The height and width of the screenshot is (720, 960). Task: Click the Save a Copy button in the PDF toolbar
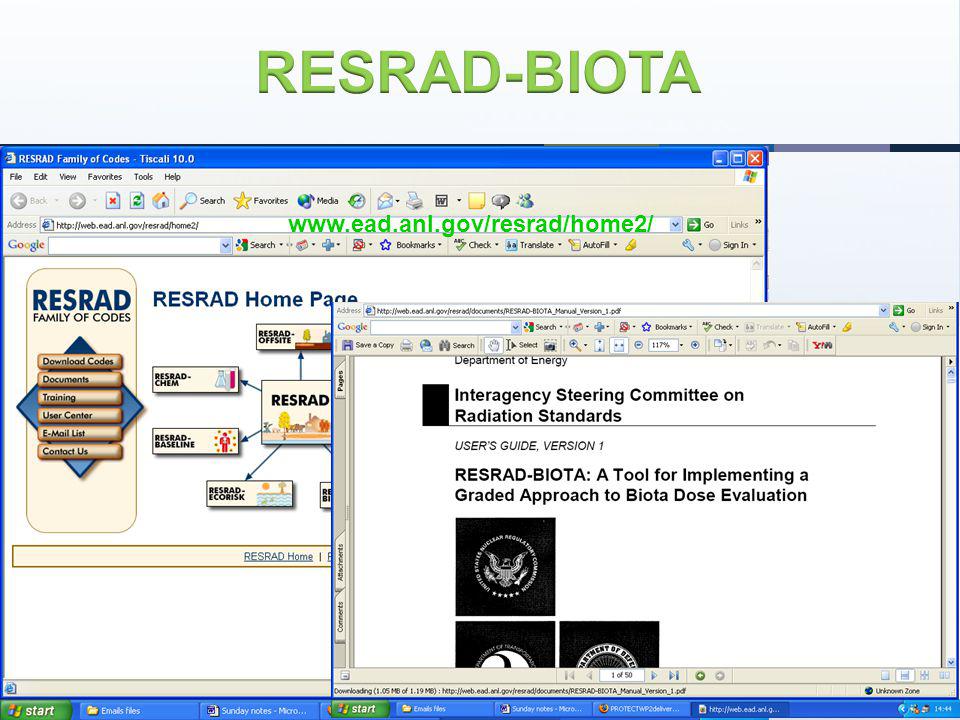367,345
